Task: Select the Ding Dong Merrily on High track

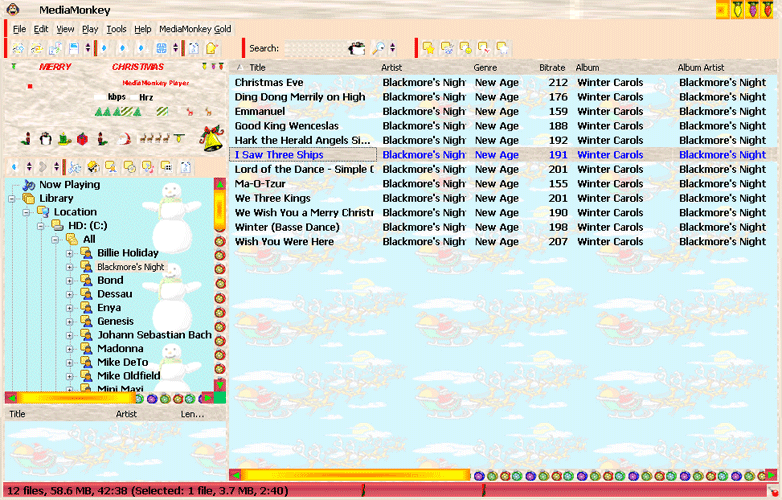Action: (x=504, y=97)
